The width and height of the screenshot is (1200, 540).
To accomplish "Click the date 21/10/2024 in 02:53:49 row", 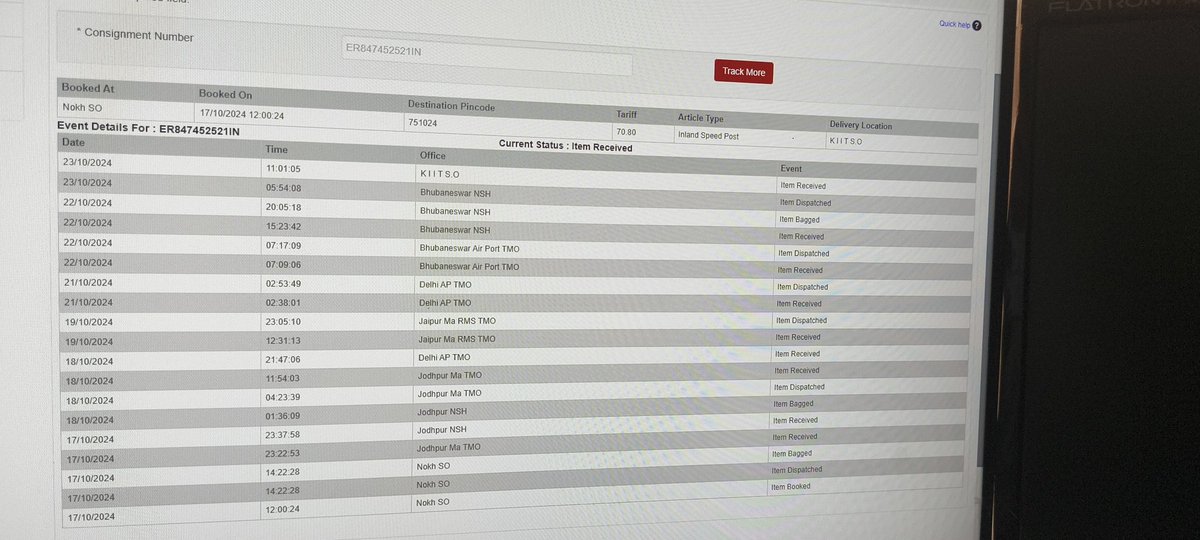I will click(87, 281).
